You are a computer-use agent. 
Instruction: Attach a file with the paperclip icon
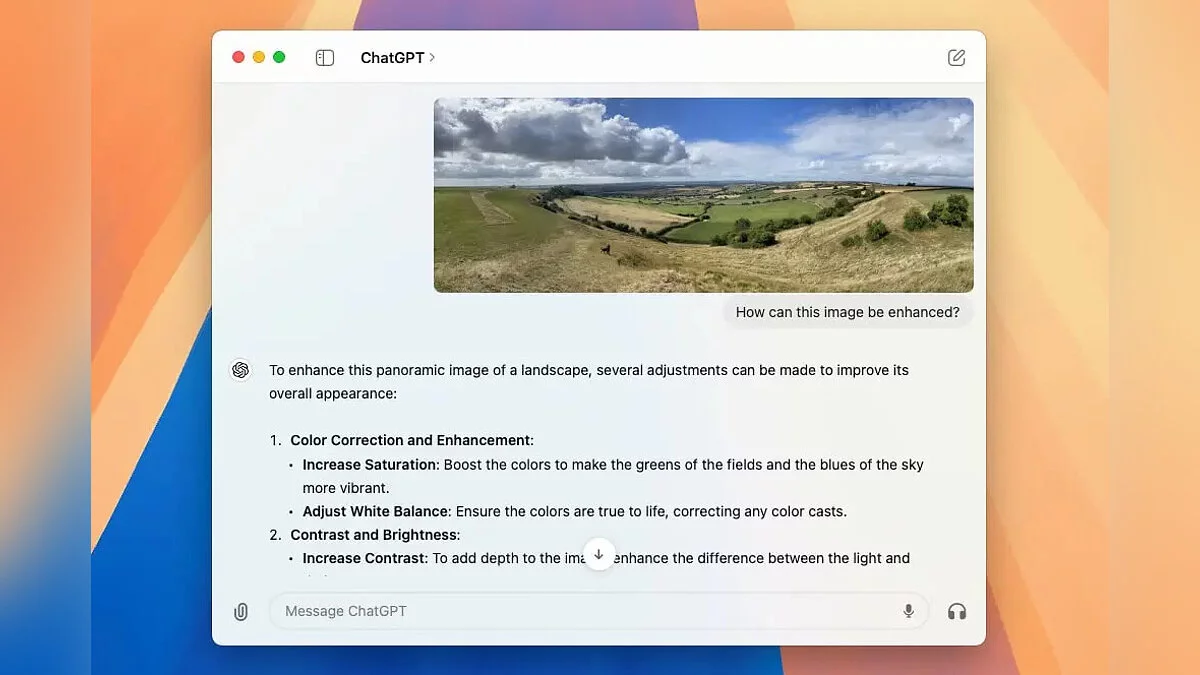coord(241,611)
